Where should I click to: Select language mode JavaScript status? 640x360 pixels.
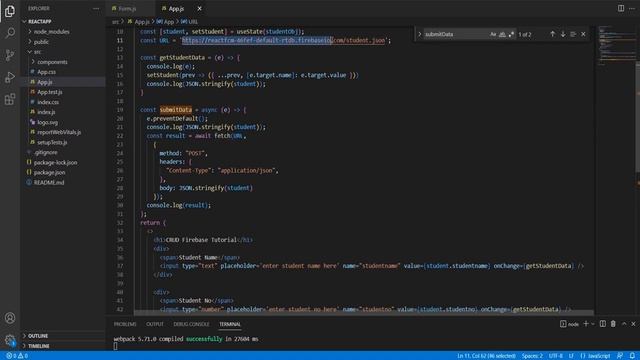[595, 356]
